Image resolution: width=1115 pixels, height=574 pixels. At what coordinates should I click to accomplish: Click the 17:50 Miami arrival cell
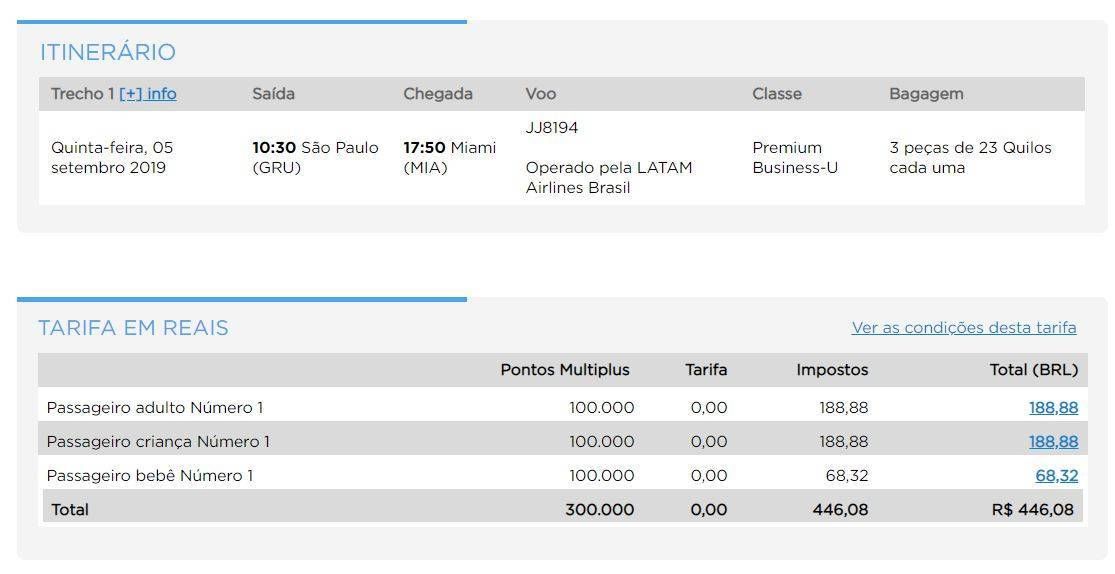449,158
